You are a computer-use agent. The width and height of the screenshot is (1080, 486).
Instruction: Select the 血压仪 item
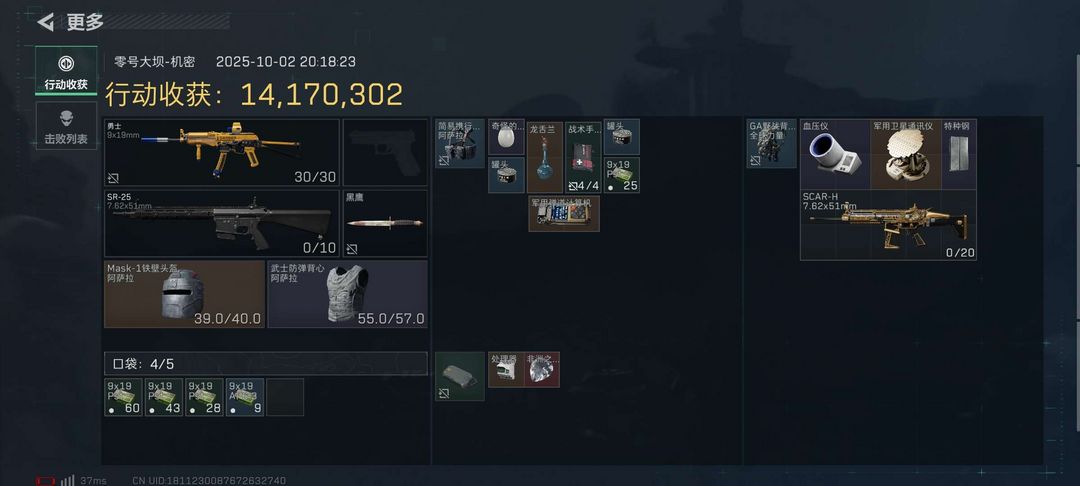point(835,154)
